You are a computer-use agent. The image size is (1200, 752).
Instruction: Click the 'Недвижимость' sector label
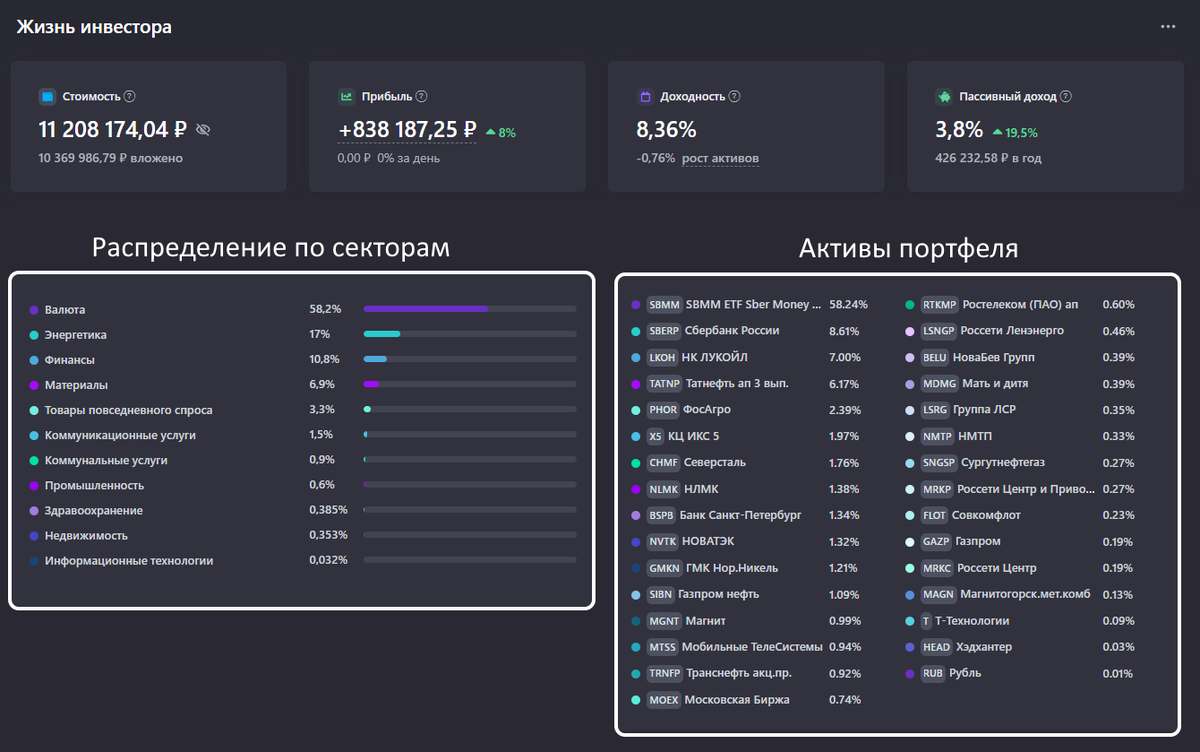(x=87, y=536)
